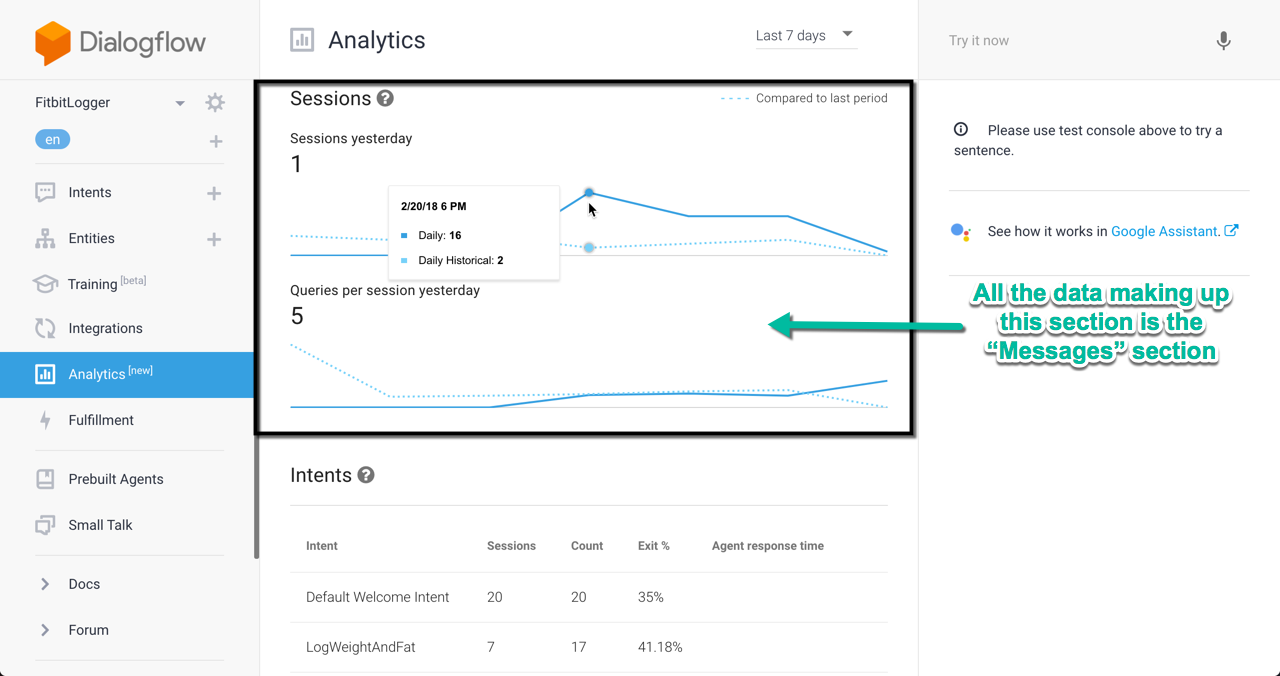Click the Training graduation cap icon
Screen dimensions: 1280x676
45,284
